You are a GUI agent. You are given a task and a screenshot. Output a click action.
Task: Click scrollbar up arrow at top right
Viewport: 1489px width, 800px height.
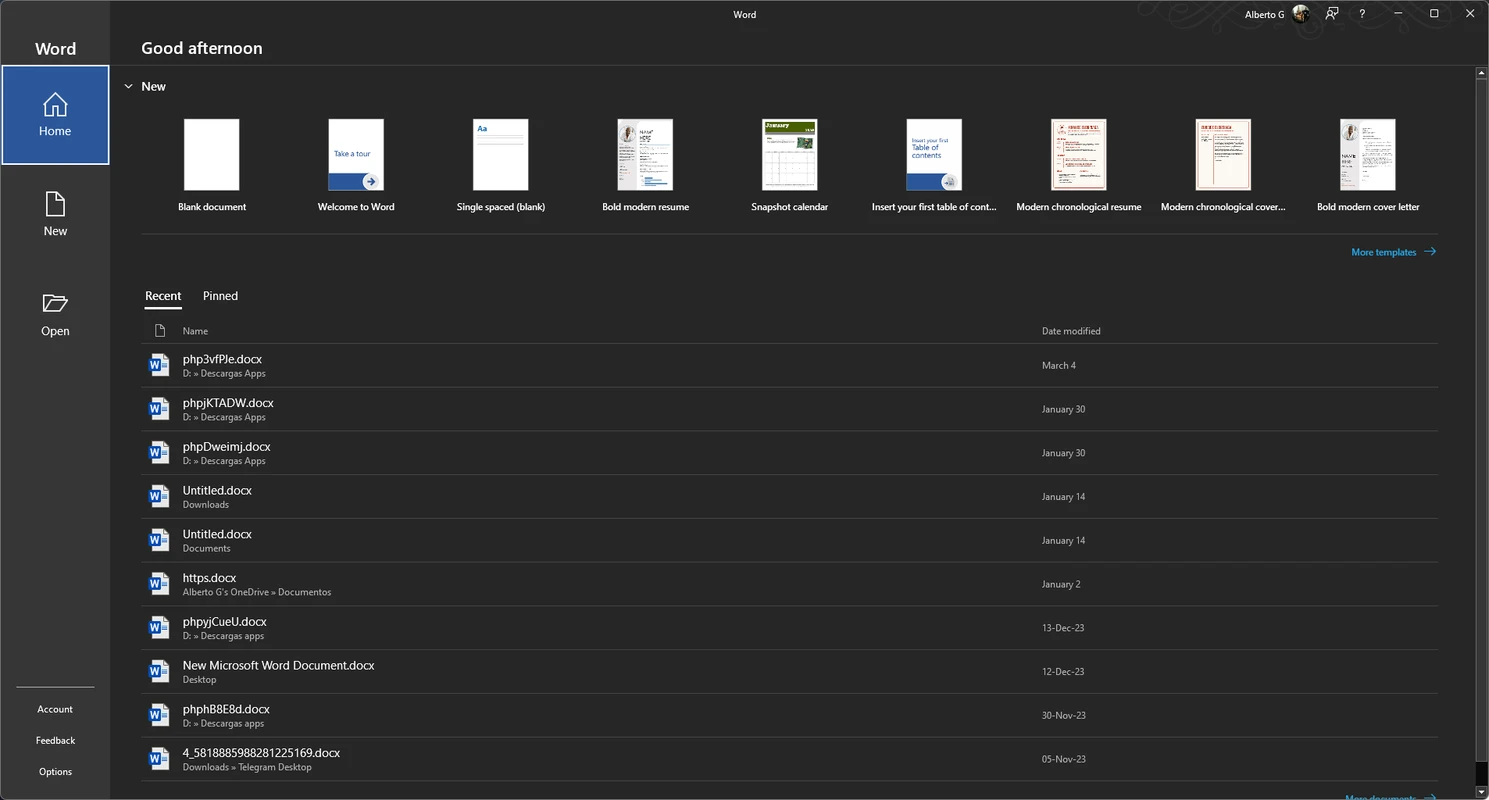1482,73
